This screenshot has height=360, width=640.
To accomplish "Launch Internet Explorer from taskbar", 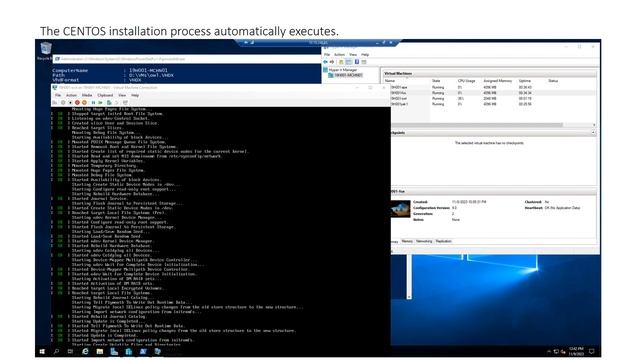I will coord(85,351).
